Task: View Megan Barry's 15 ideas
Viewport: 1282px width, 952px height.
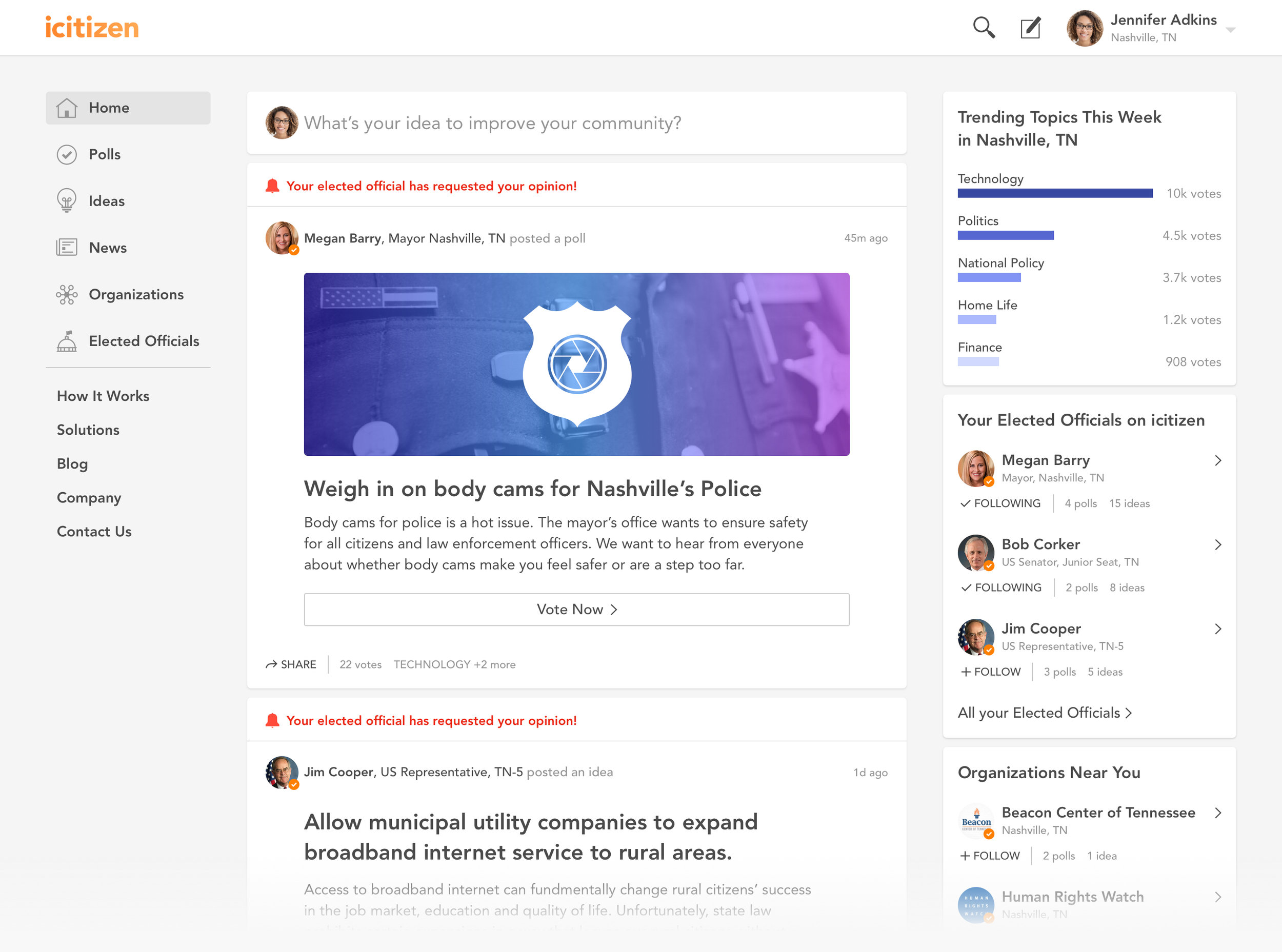Action: (1129, 503)
